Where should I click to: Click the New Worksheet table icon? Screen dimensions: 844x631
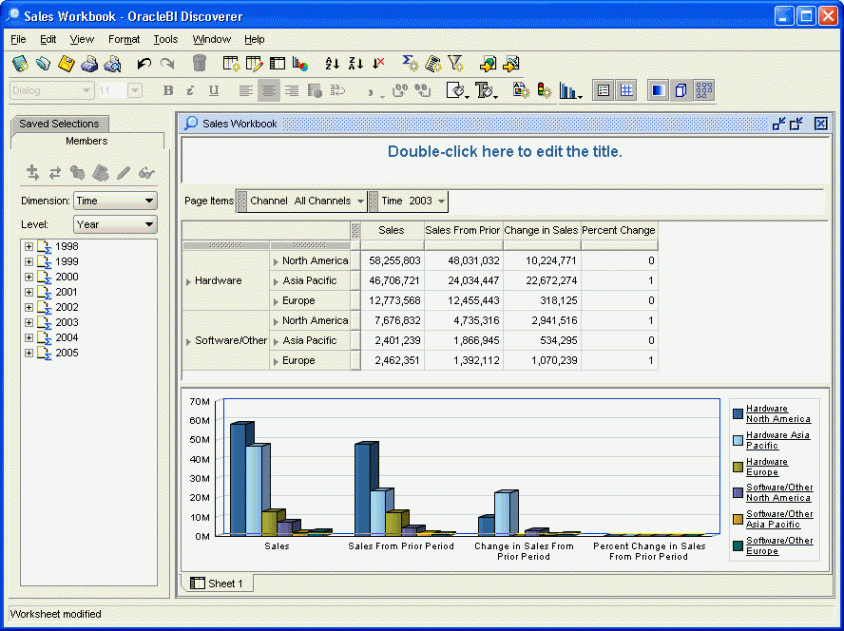(231, 64)
